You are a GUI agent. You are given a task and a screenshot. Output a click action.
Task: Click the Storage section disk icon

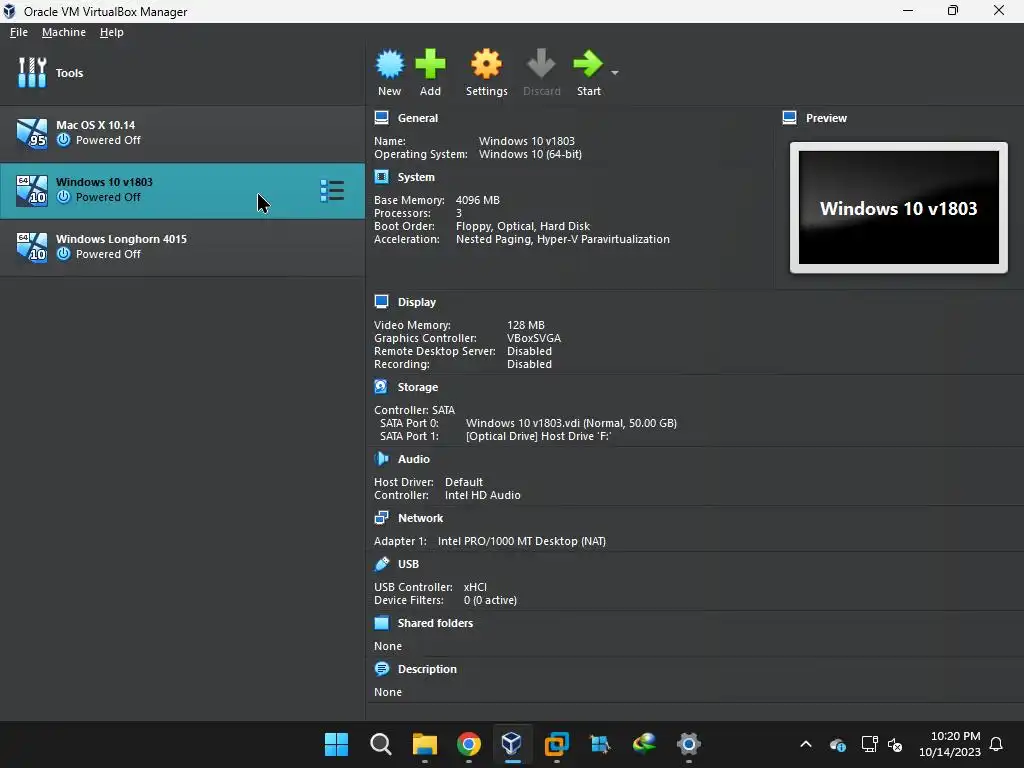click(x=381, y=387)
